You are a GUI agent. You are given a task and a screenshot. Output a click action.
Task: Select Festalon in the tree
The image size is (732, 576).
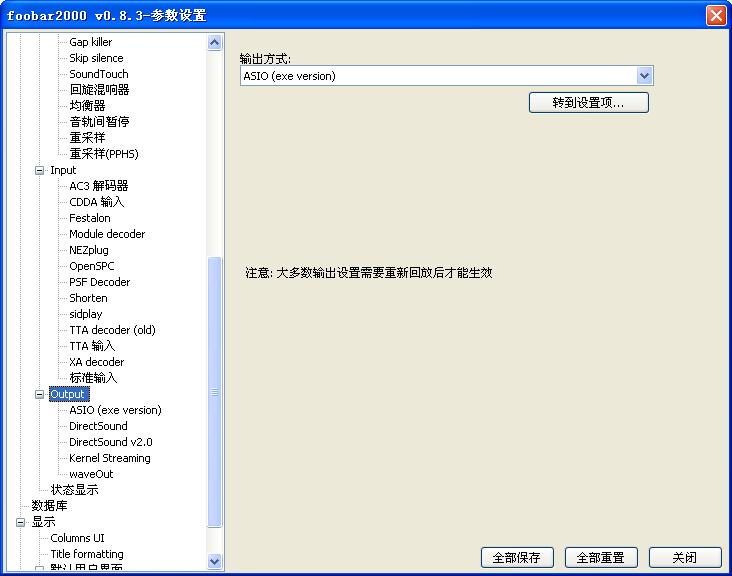click(x=90, y=218)
